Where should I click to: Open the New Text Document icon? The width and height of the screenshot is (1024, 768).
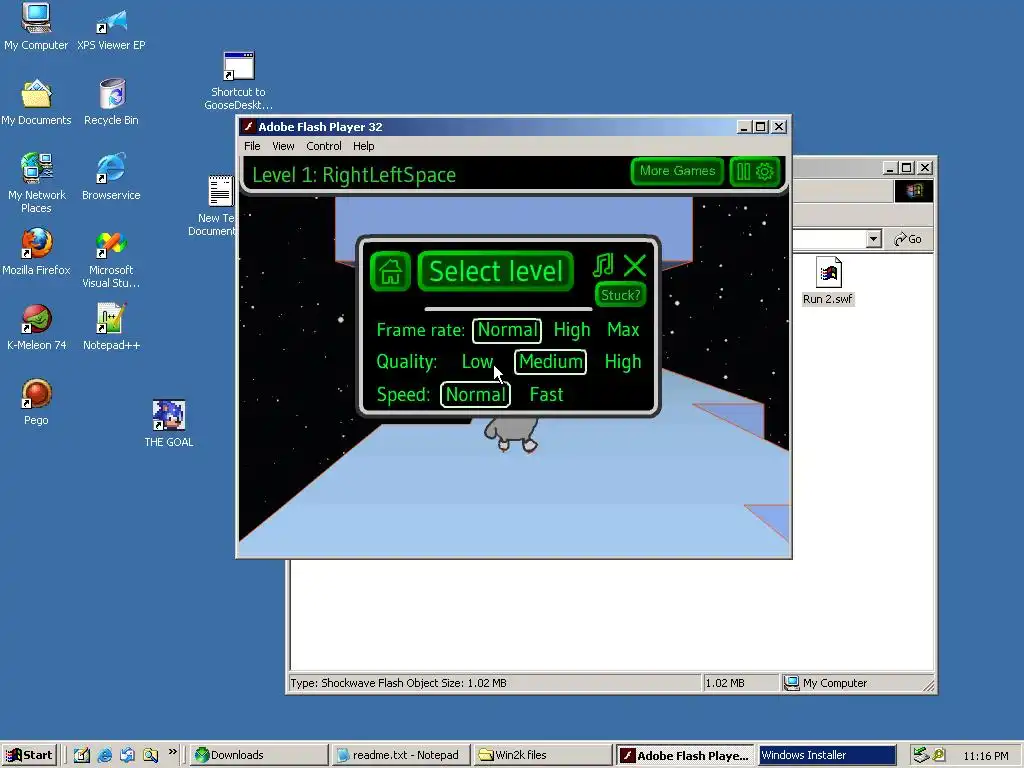click(219, 205)
